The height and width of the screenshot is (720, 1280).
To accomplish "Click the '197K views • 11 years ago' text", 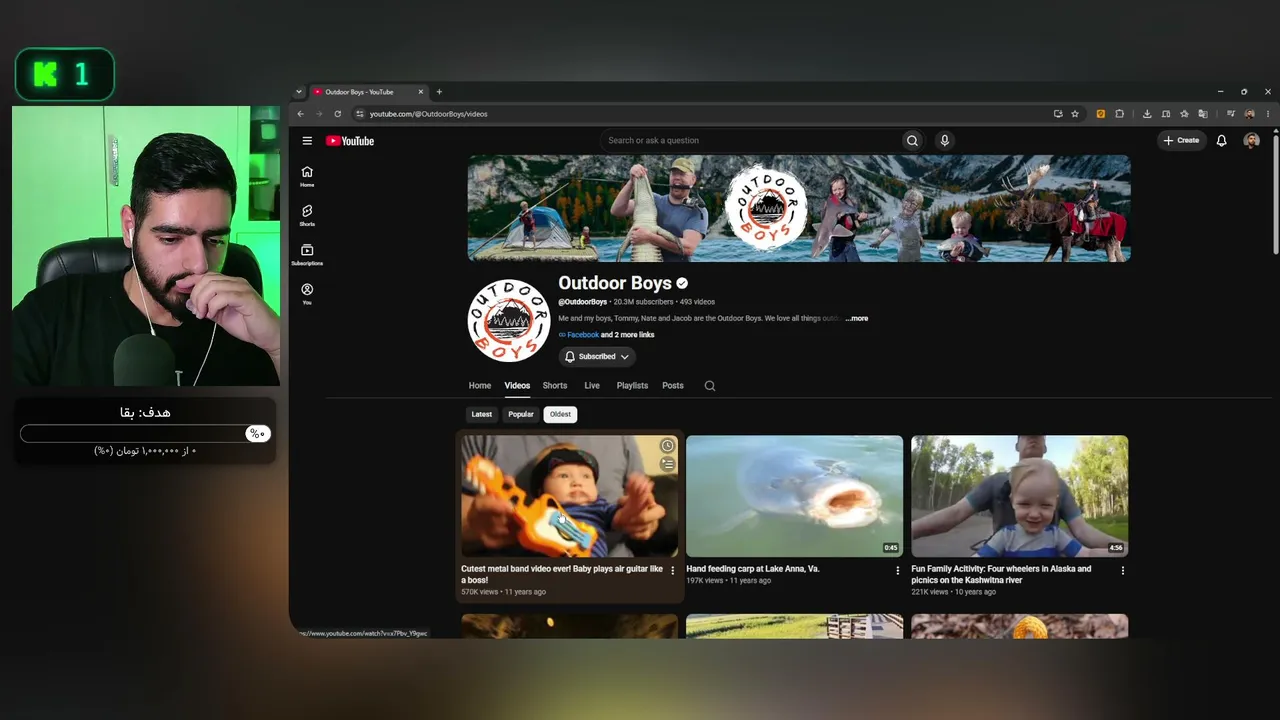I will [728, 581].
